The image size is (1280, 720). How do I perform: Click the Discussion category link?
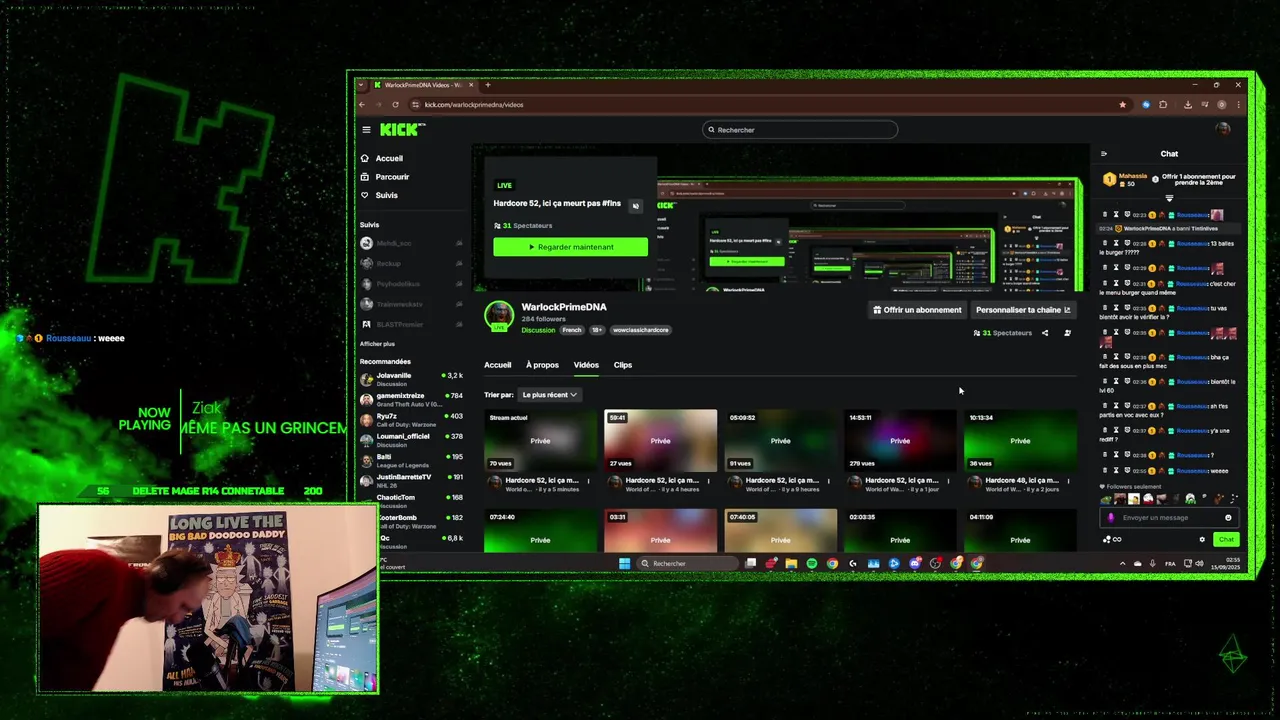tap(538, 330)
